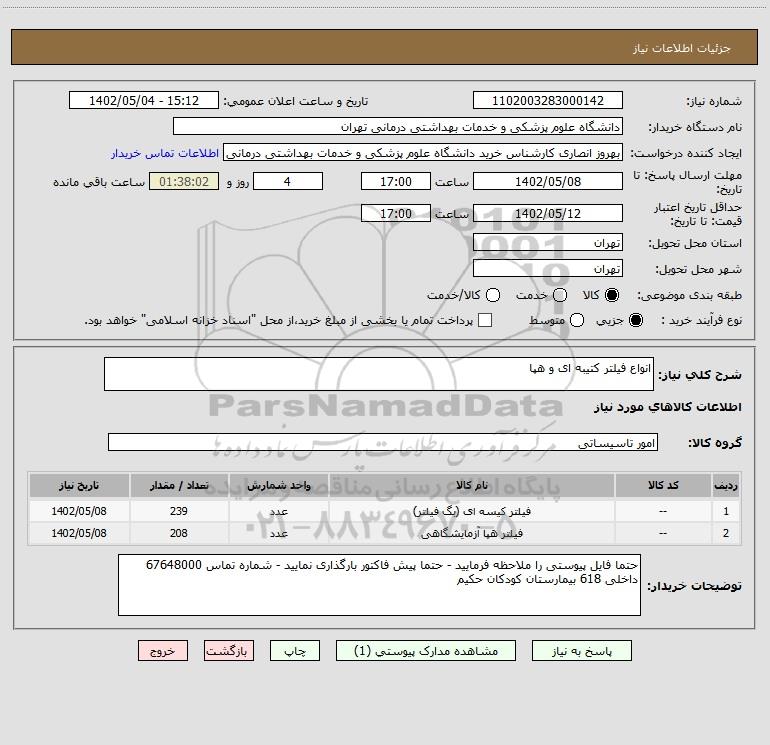The height and width of the screenshot is (745, 770).
Task: Click quantity cell 208
Action: pos(179,533)
